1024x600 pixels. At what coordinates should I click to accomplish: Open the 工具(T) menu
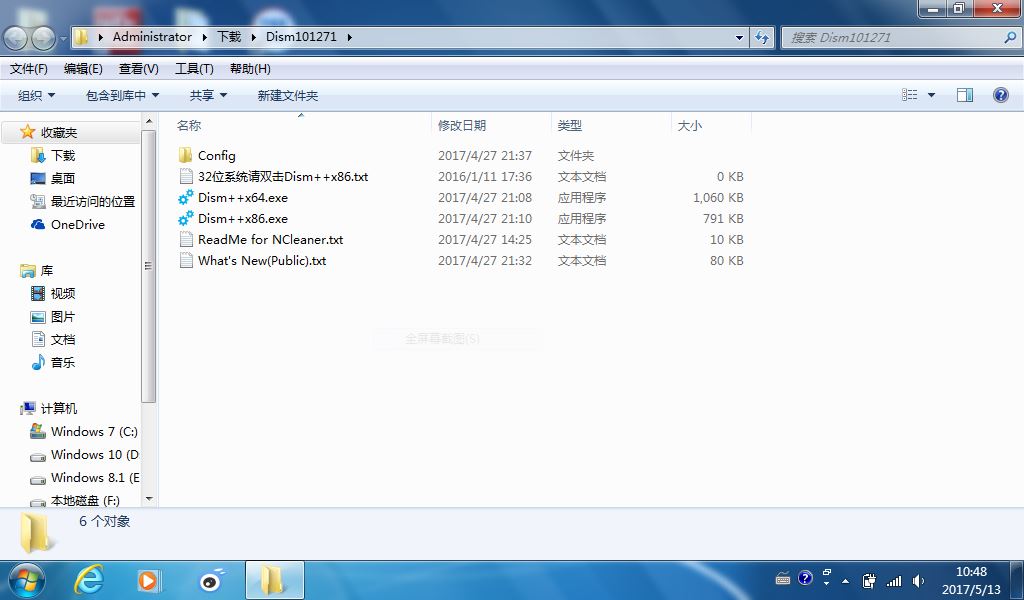click(x=194, y=69)
